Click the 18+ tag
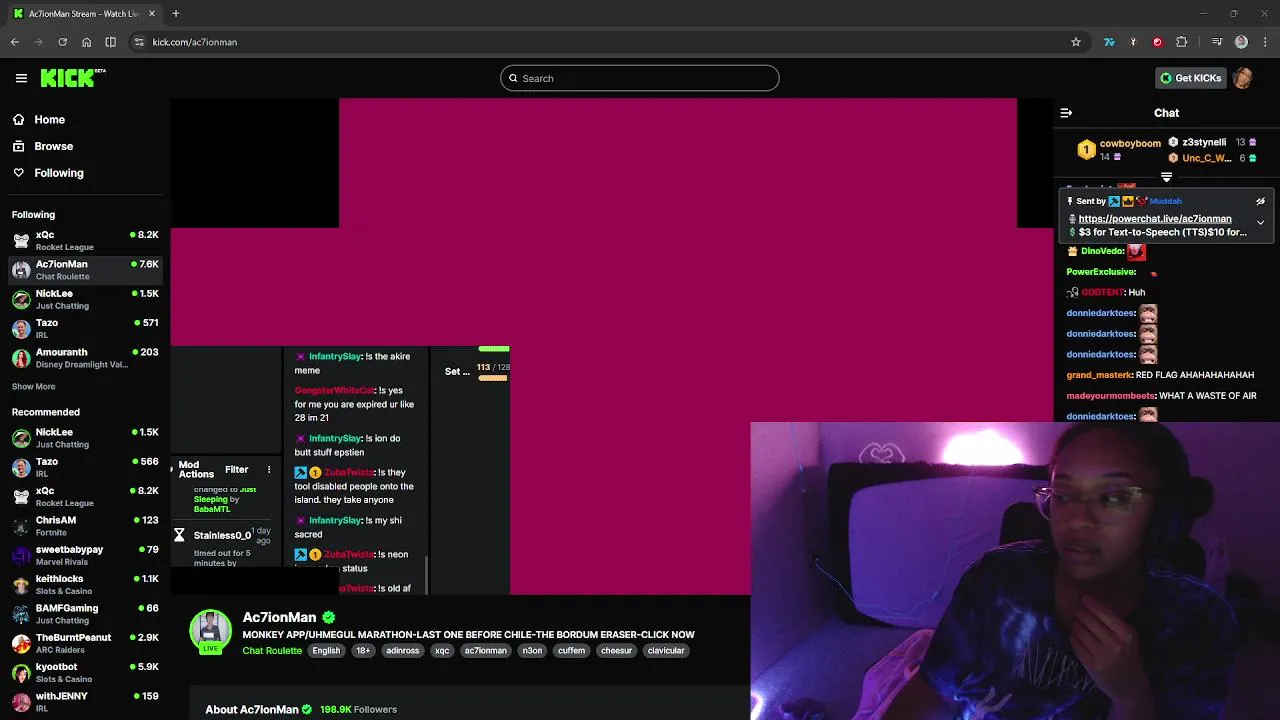The image size is (1280, 720). [x=363, y=650]
